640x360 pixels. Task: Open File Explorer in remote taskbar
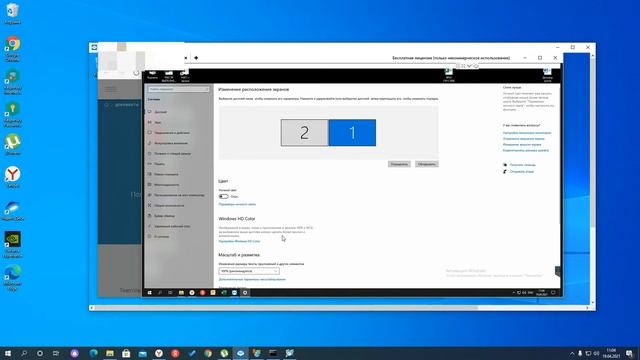pyautogui.click(x=181, y=293)
